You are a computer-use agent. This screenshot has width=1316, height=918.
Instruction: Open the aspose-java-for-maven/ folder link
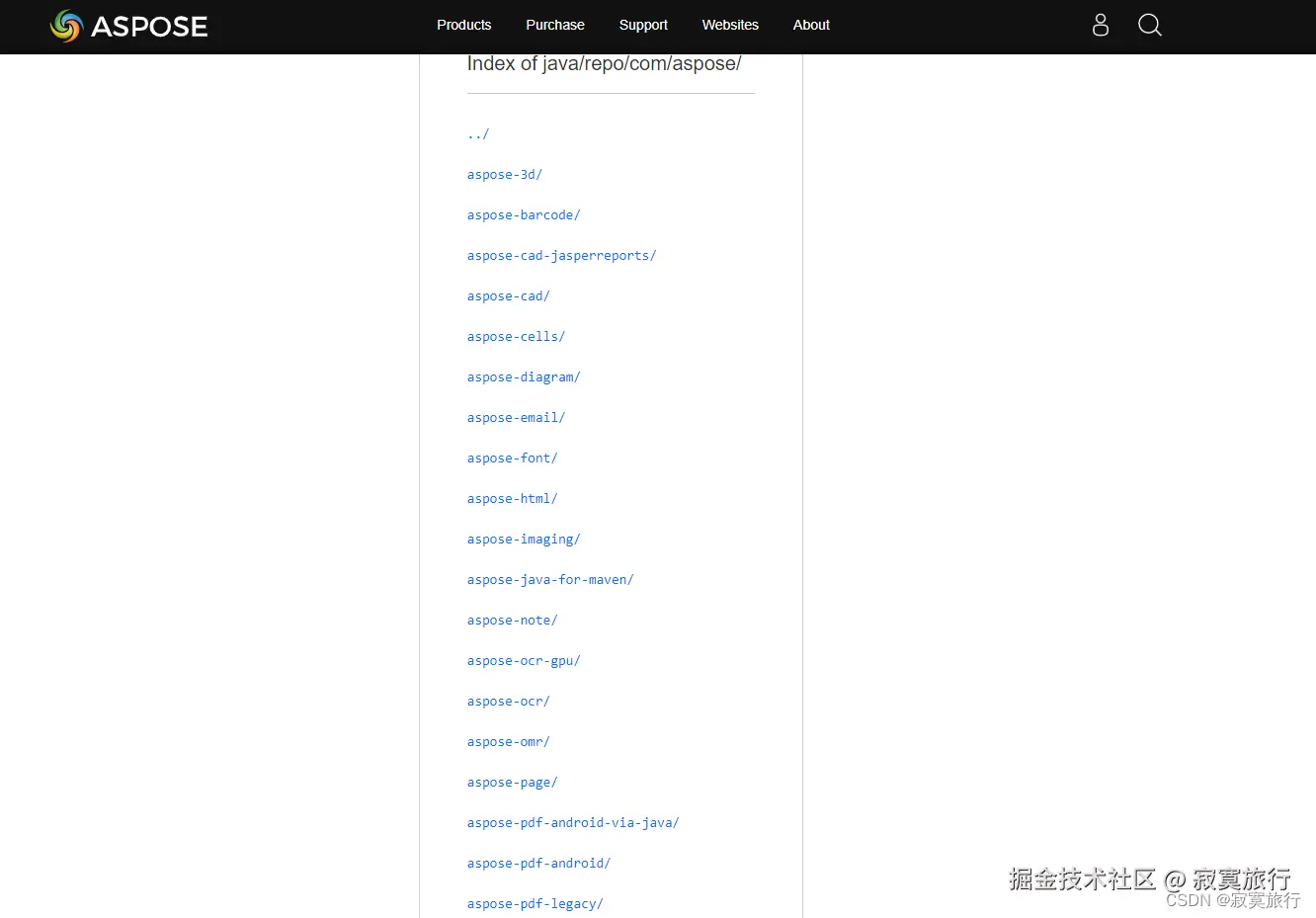click(x=550, y=580)
